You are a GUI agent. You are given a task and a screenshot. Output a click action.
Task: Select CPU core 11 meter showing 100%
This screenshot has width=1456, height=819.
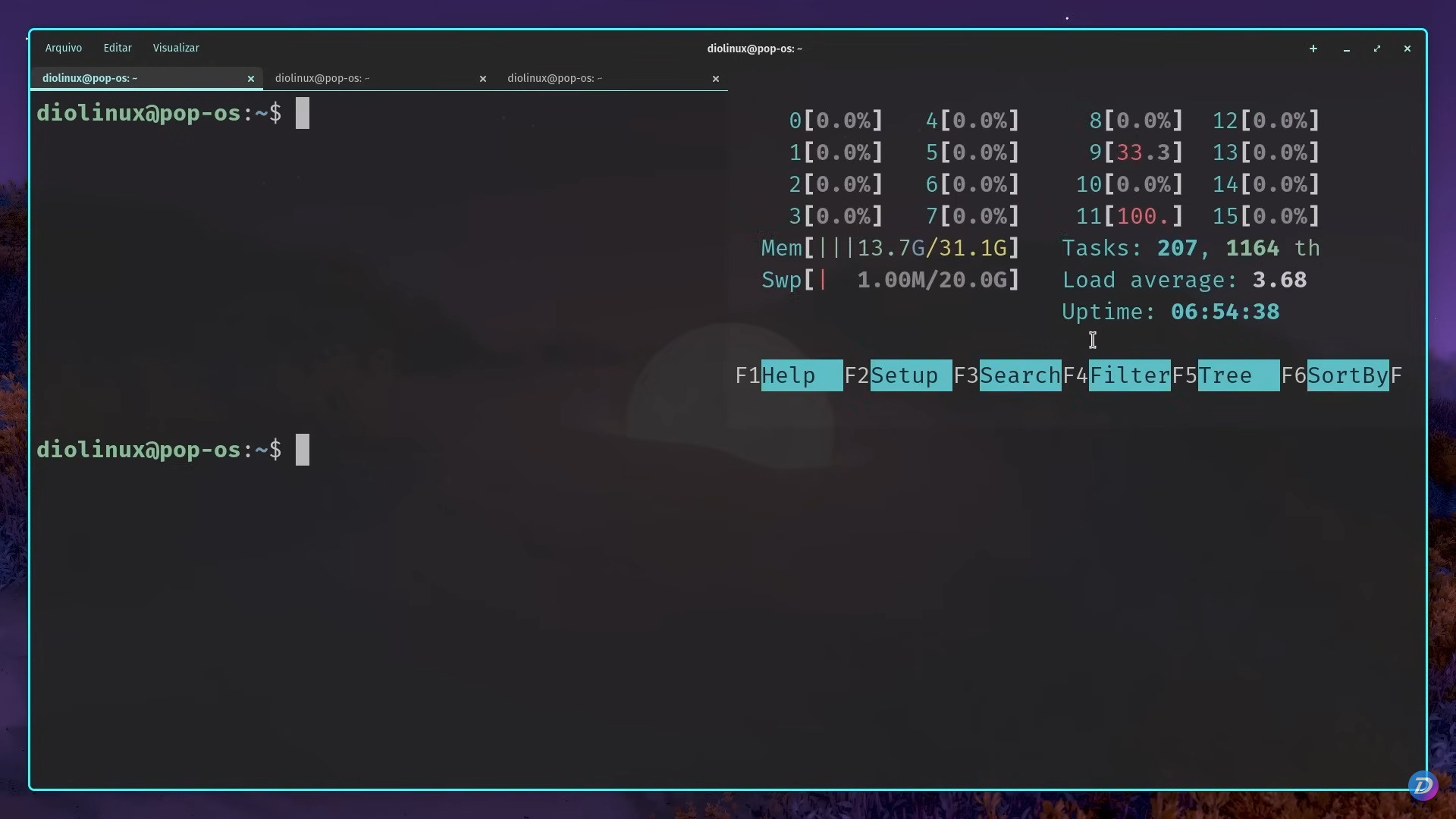(1128, 216)
